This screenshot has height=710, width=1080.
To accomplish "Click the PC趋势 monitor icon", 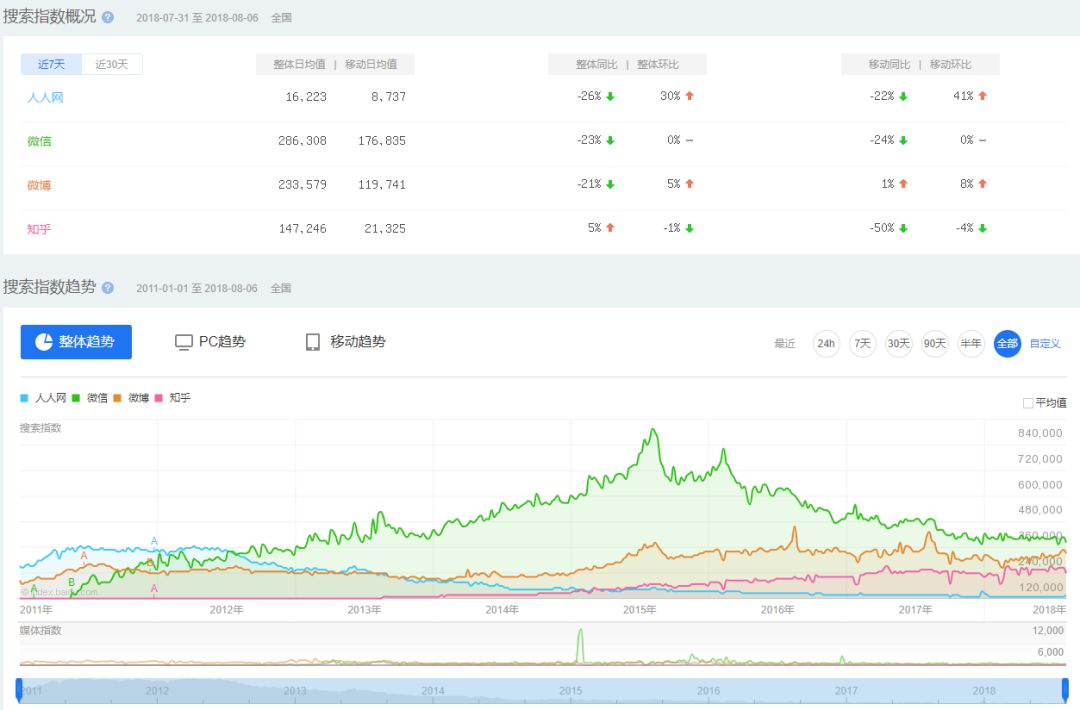I will (x=184, y=342).
